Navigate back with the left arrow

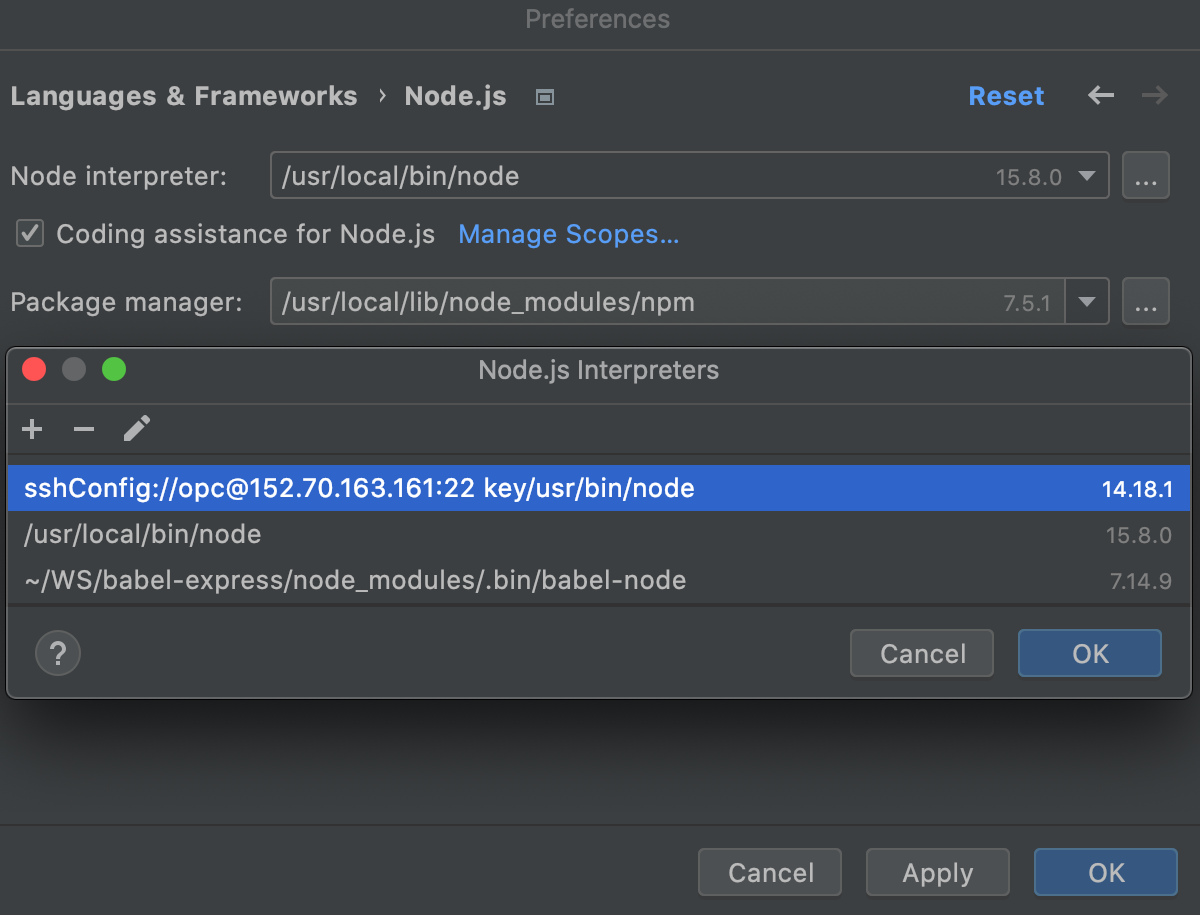[x=1100, y=95]
